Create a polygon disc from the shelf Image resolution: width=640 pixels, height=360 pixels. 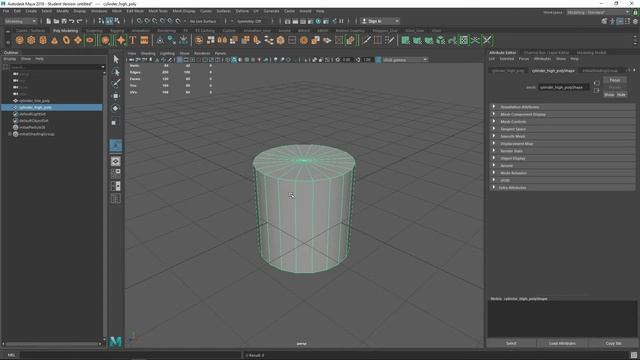pyautogui.click(x=90, y=40)
